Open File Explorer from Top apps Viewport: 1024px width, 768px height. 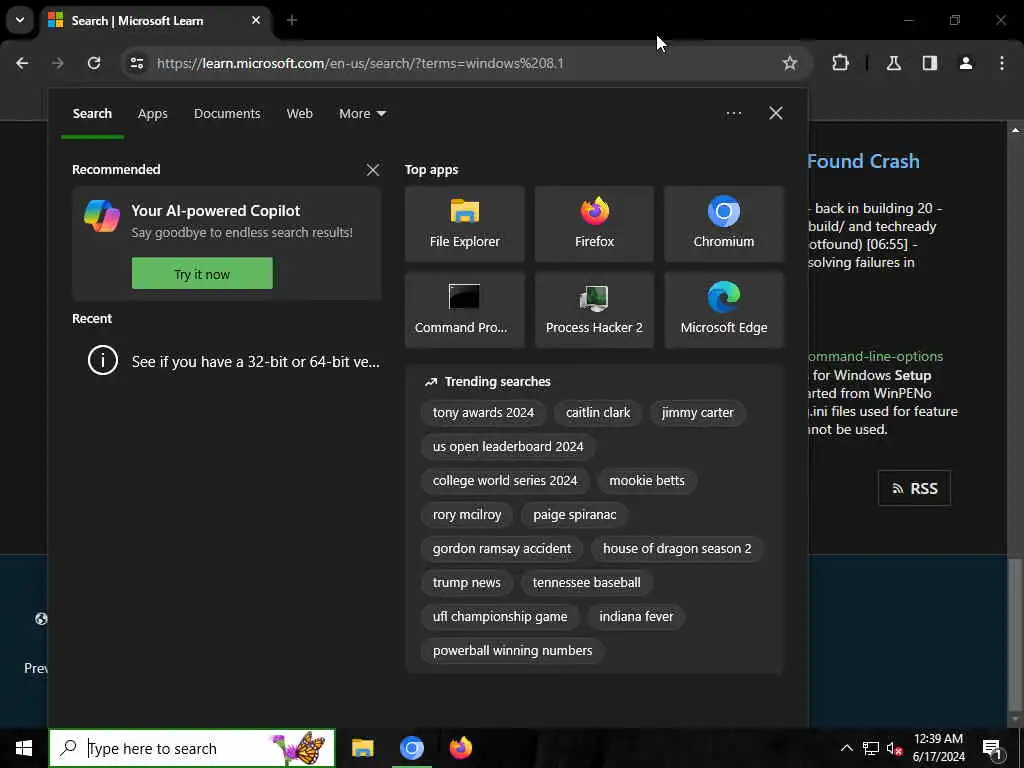click(464, 224)
